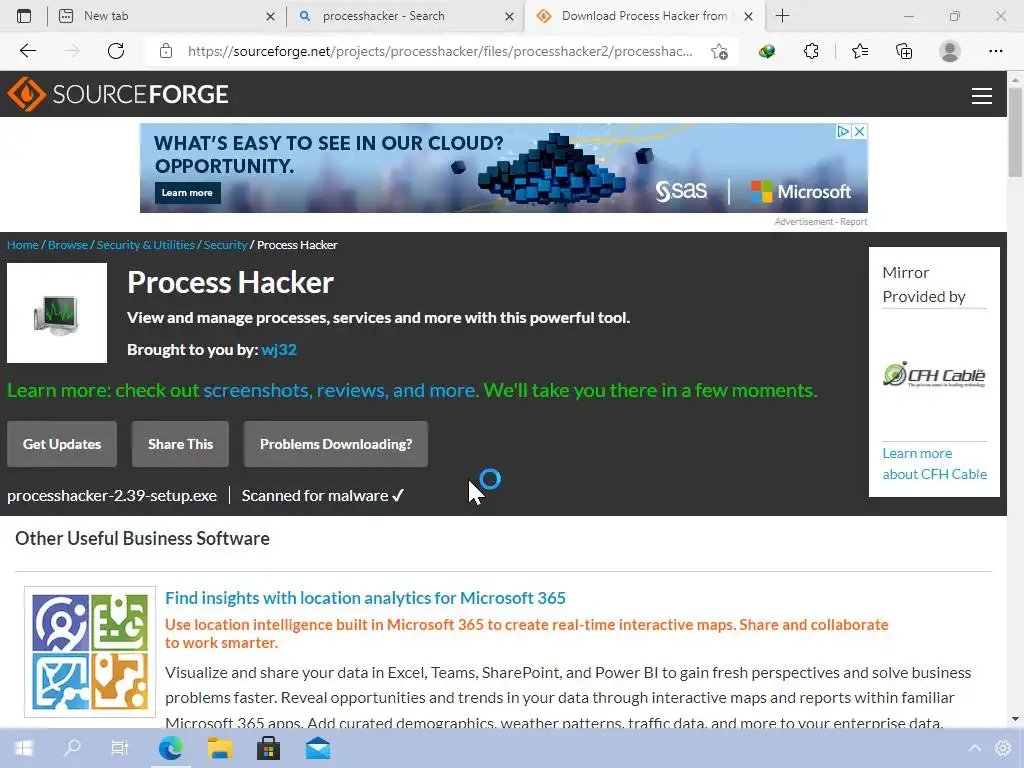Click the 'Advertisement - Report' link
Screen dimensions: 1024x768
[x=820, y=222]
